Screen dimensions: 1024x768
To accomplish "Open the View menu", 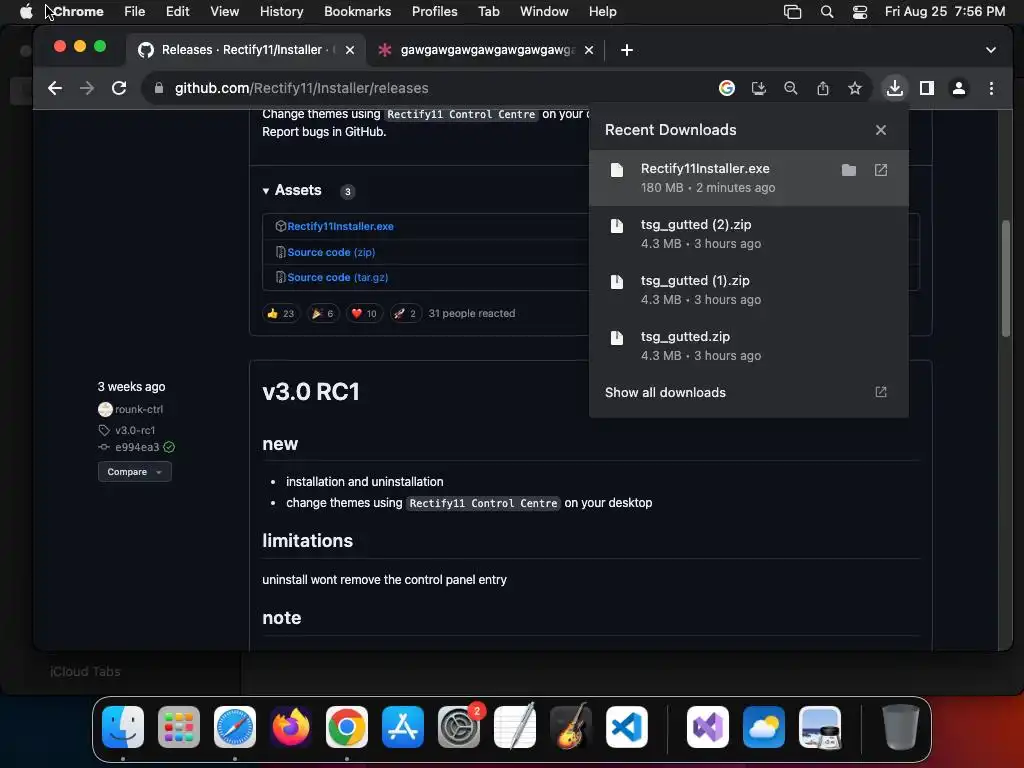I will click(x=225, y=12).
